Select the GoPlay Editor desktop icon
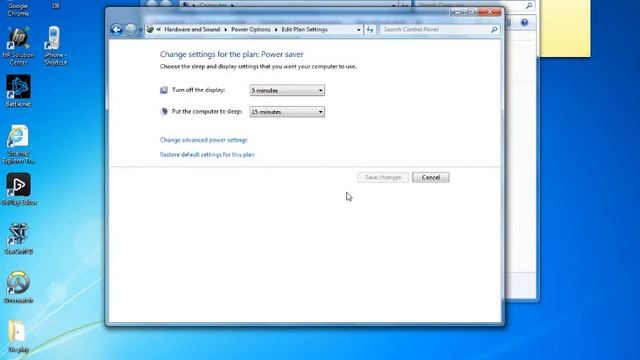 coord(18,189)
